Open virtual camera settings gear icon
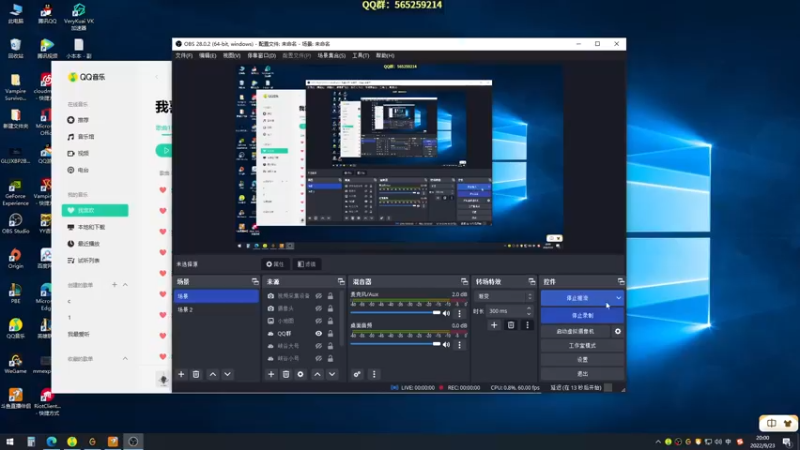The height and width of the screenshot is (450, 800). 618,332
